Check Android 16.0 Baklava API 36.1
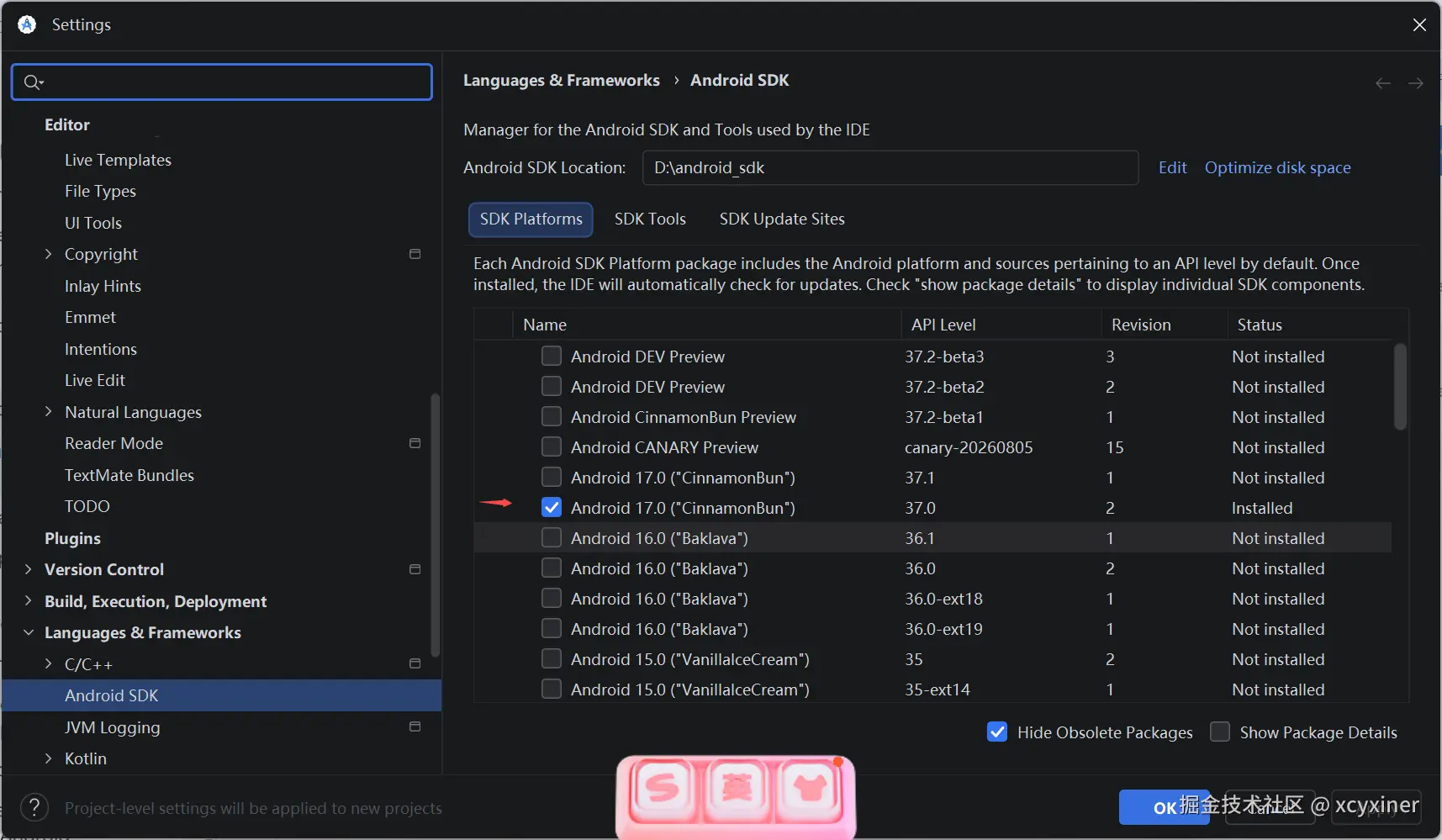This screenshot has height=840, width=1442. [x=552, y=537]
